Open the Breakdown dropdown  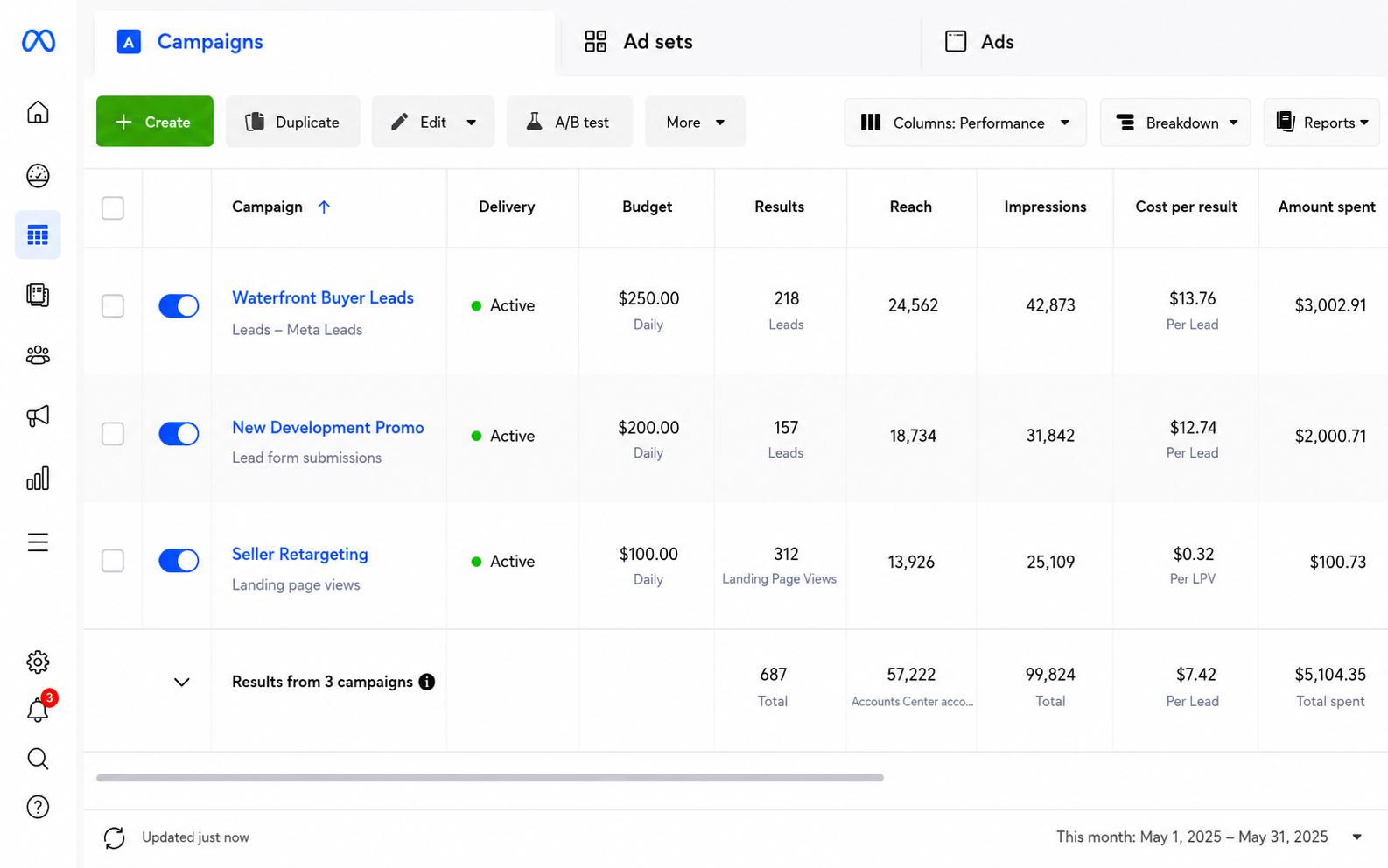(x=1175, y=122)
